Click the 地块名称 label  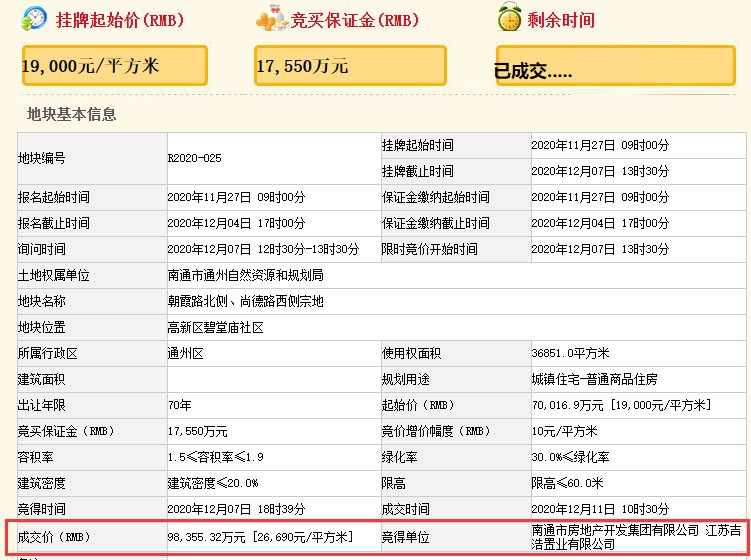coord(42,301)
